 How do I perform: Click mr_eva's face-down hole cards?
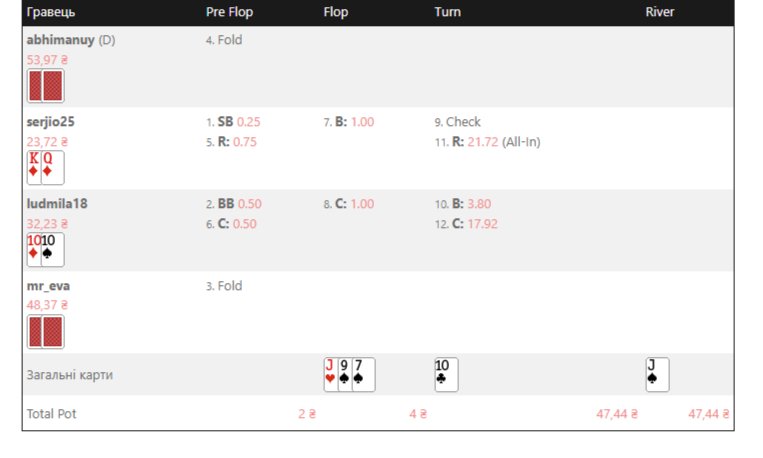pos(46,332)
